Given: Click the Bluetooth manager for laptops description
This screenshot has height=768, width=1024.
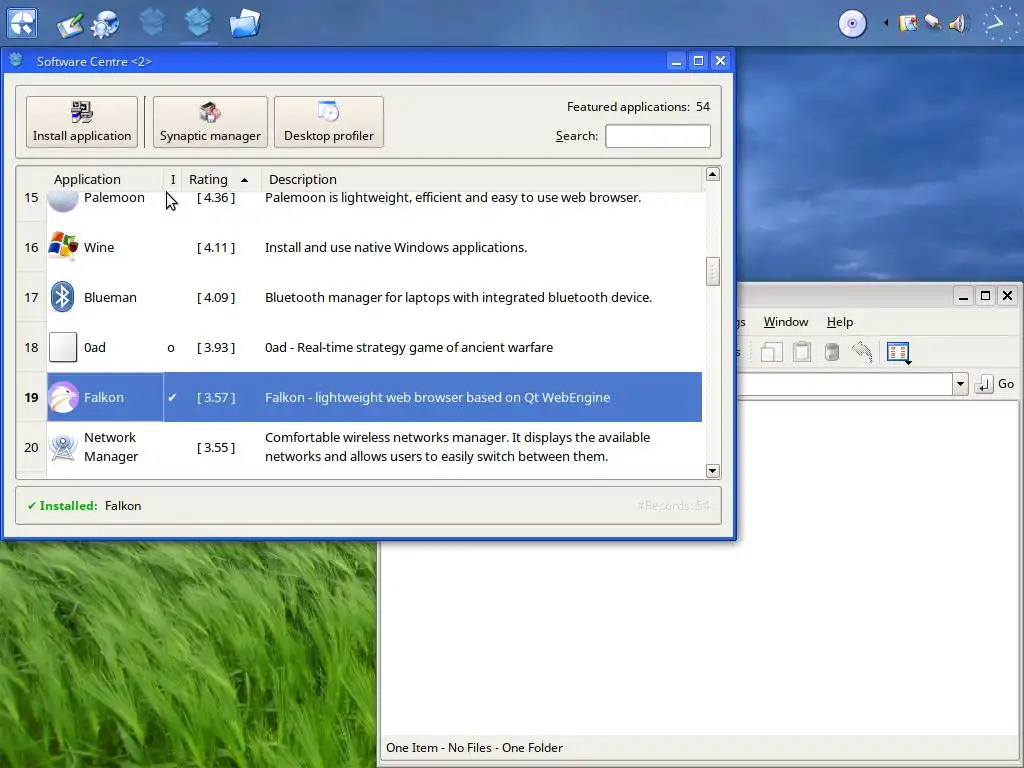Looking at the screenshot, I should click(x=458, y=297).
